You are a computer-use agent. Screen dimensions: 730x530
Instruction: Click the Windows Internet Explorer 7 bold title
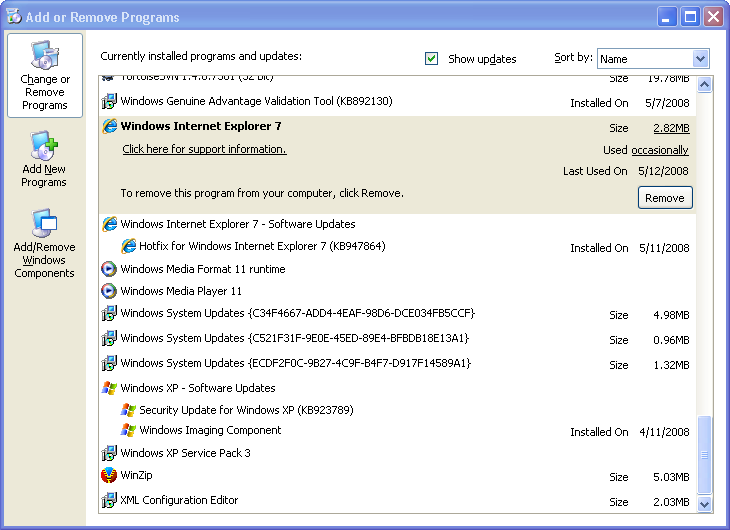tap(201, 126)
